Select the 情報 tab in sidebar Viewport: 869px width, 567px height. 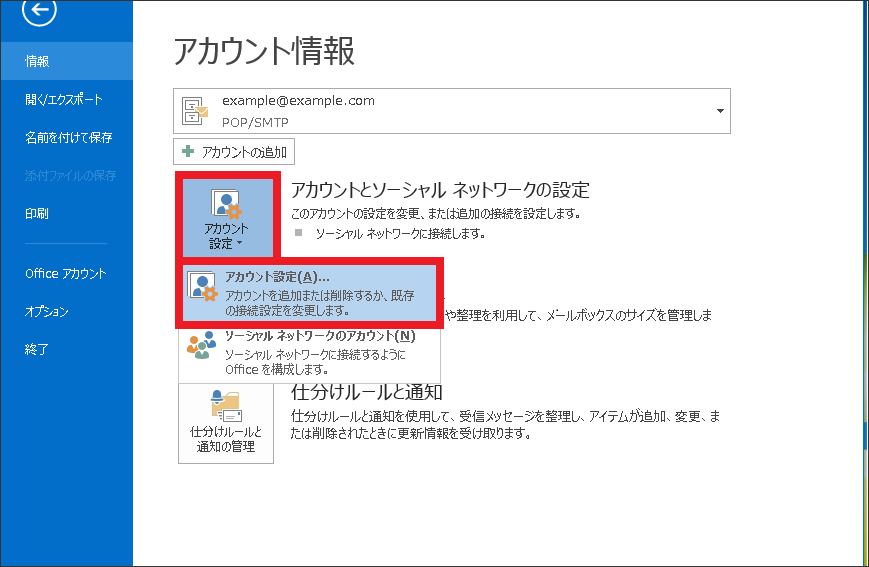point(38,61)
